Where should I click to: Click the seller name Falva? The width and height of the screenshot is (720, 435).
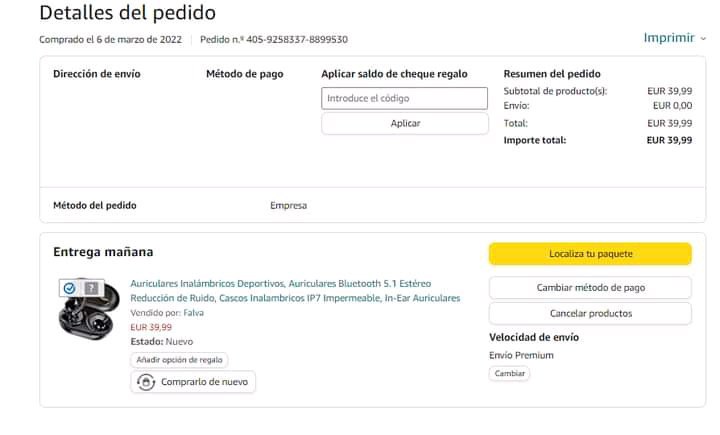pyautogui.click(x=194, y=313)
